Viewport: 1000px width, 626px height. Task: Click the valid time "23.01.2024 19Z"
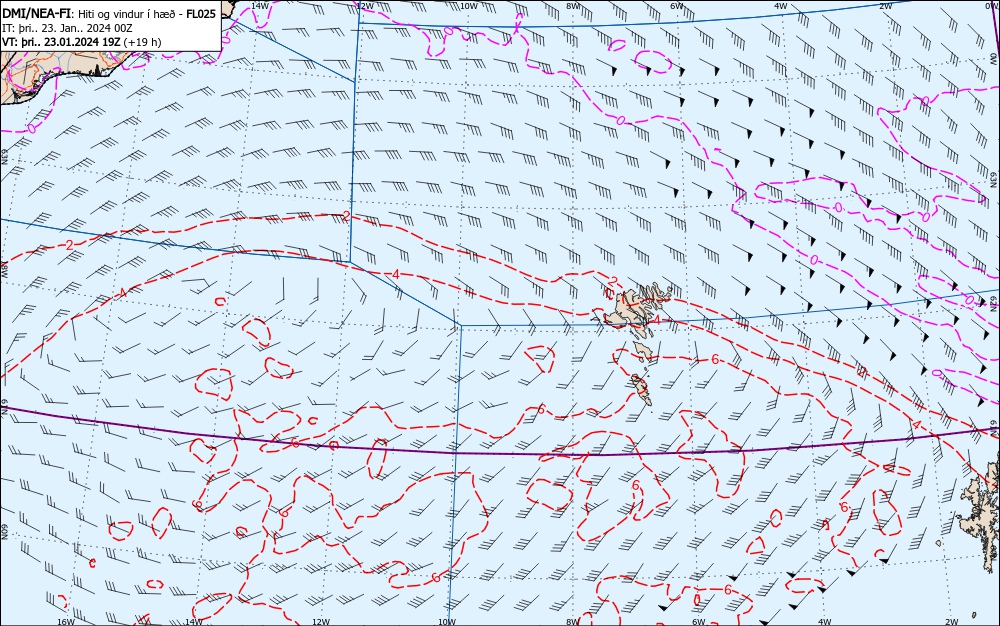(x=81, y=42)
